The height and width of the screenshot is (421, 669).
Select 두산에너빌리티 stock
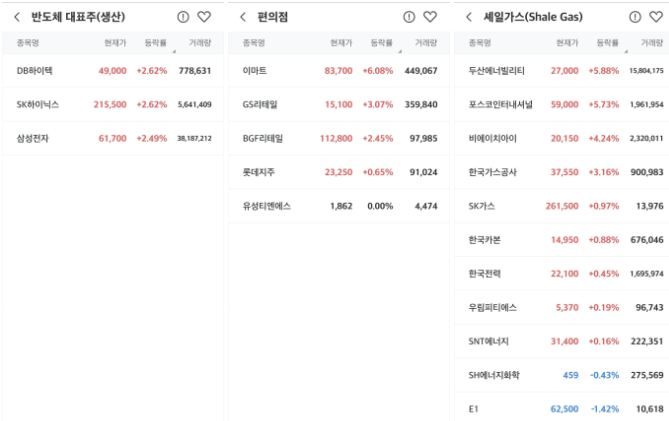point(561,71)
